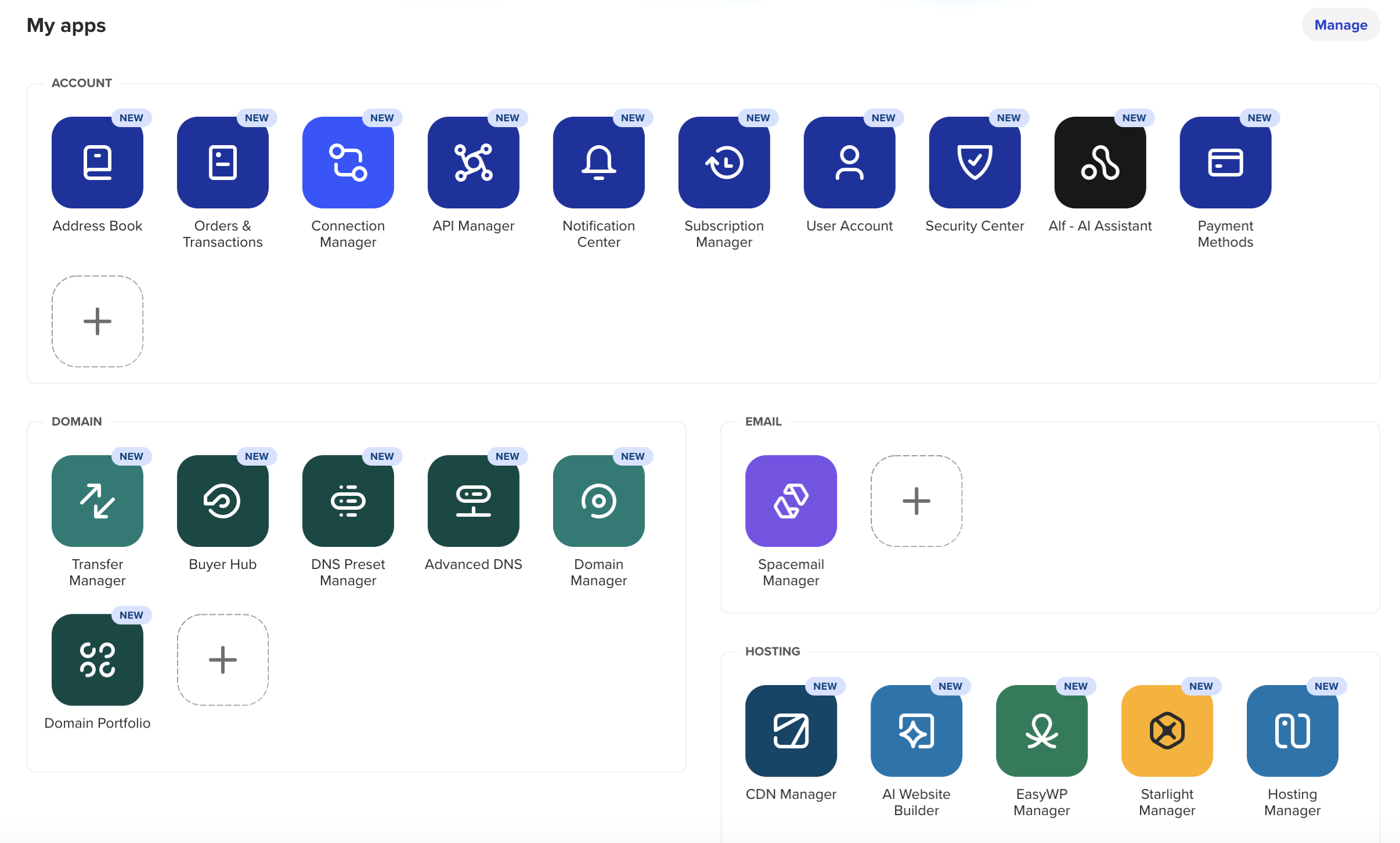The image size is (1400, 843).
Task: Open the User Account app
Action: tap(850, 163)
